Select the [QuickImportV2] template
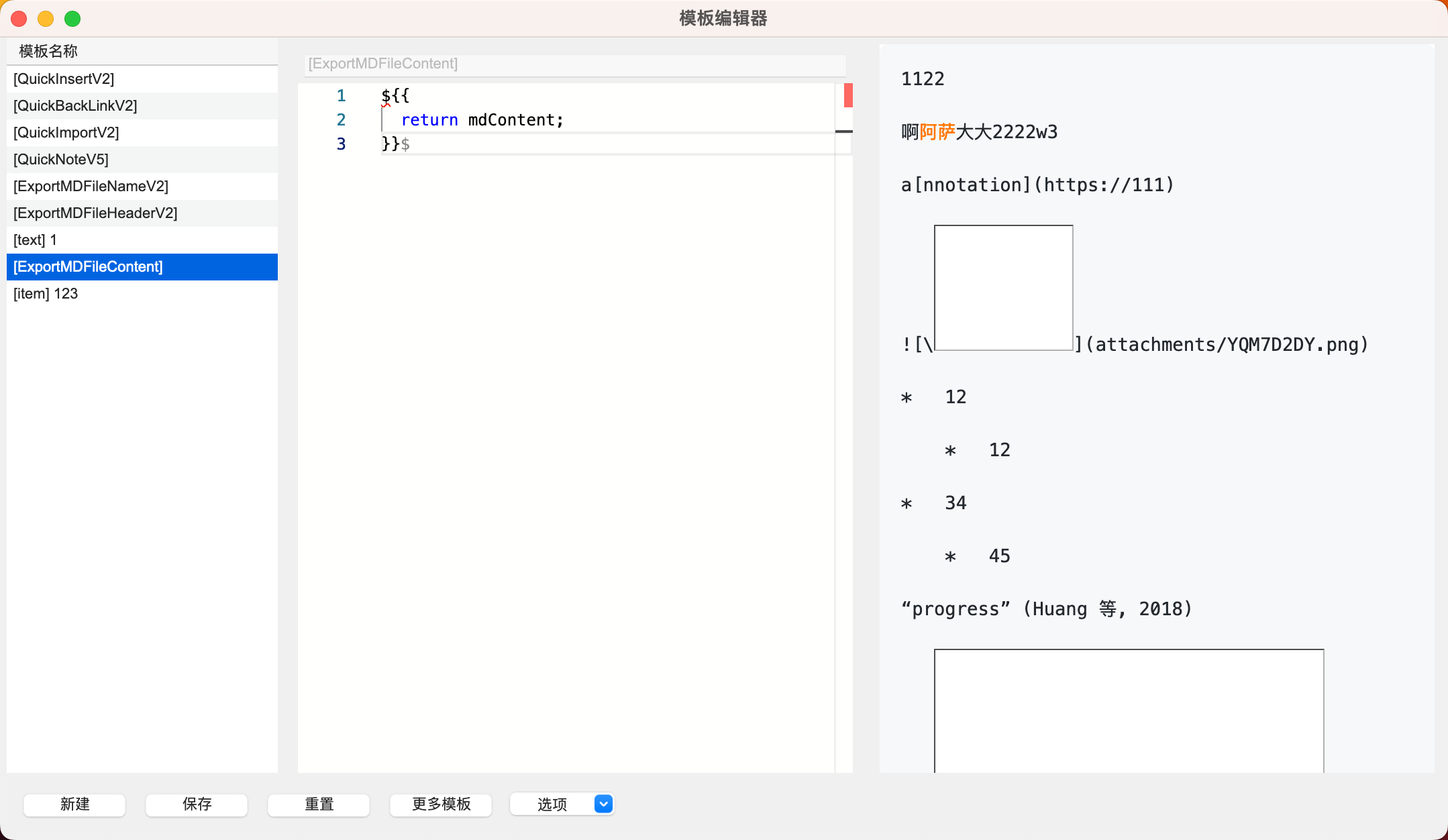 coord(66,132)
